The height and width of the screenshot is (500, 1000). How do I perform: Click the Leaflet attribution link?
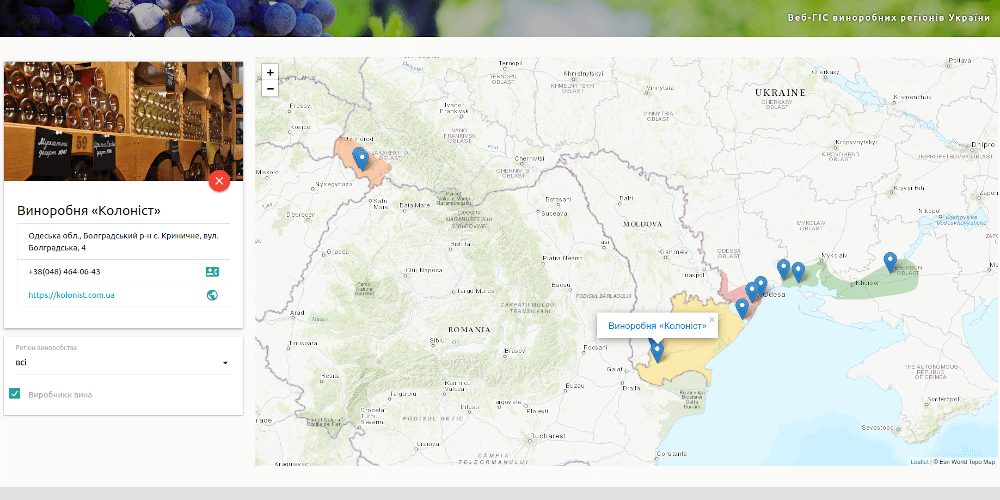coord(919,462)
